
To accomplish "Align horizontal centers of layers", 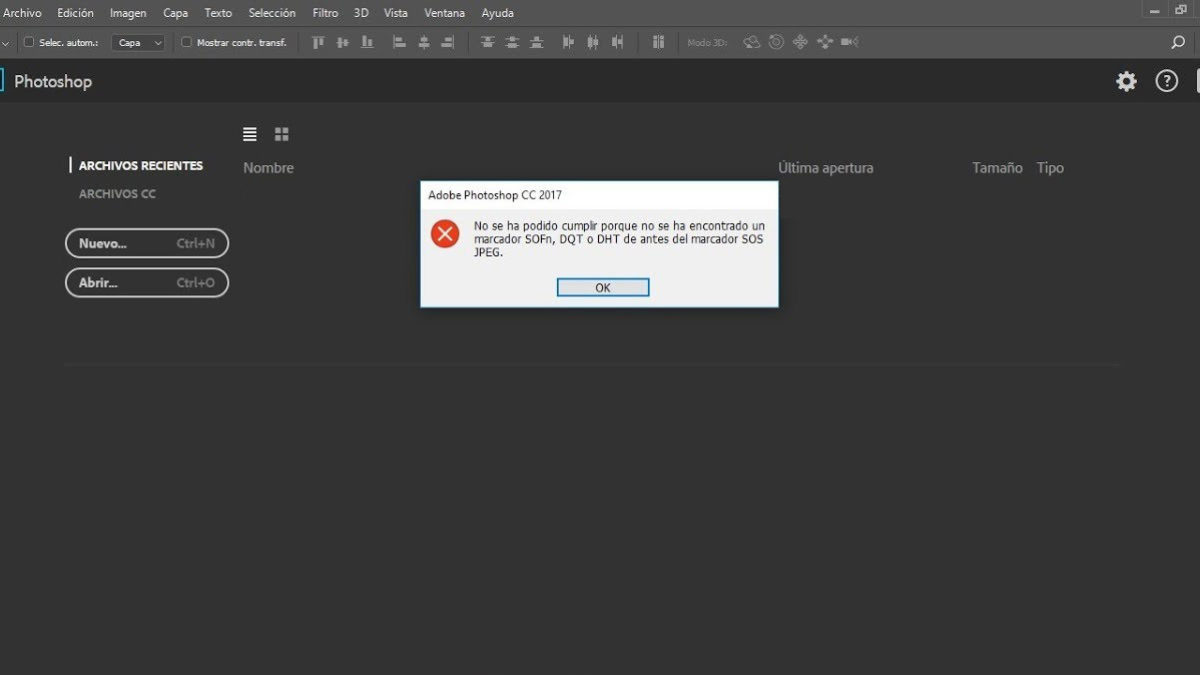I will click(423, 42).
